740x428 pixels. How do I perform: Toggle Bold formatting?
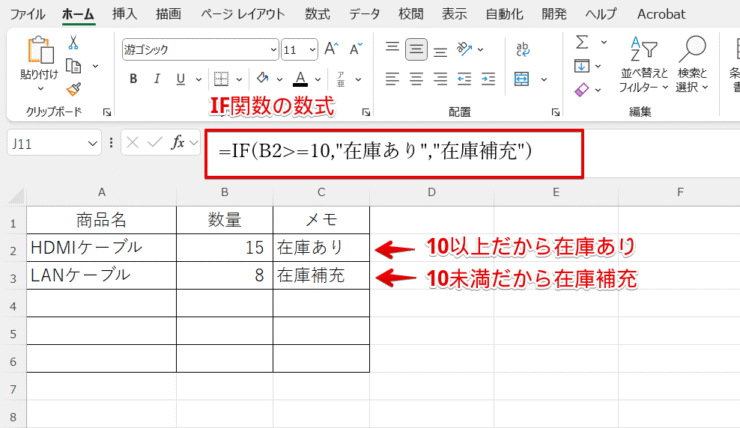[134, 79]
